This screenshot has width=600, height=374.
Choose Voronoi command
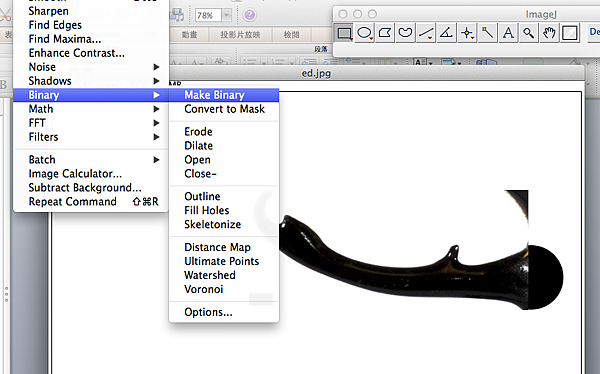coord(224,289)
